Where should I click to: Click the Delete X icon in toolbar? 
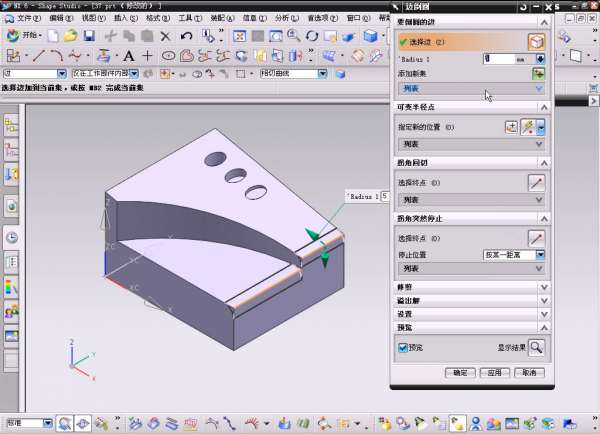click(166, 36)
